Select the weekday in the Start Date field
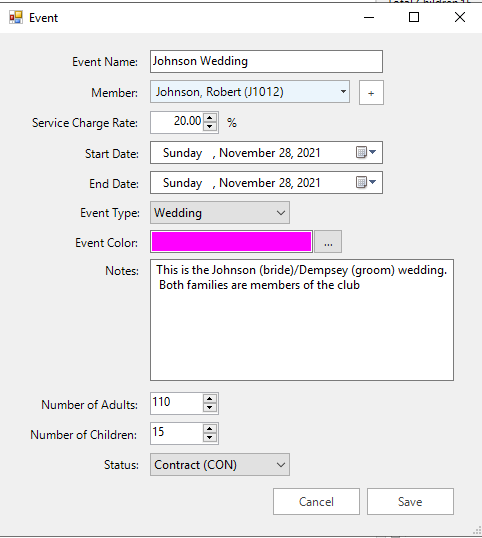This screenshot has height=538, width=482. pos(182,153)
